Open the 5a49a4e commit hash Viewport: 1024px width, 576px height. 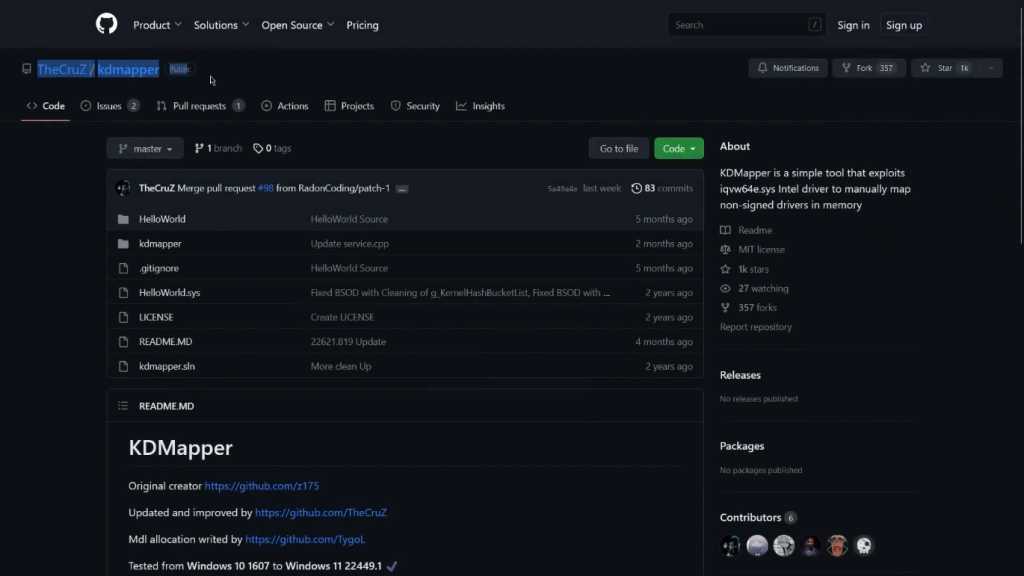coord(562,189)
